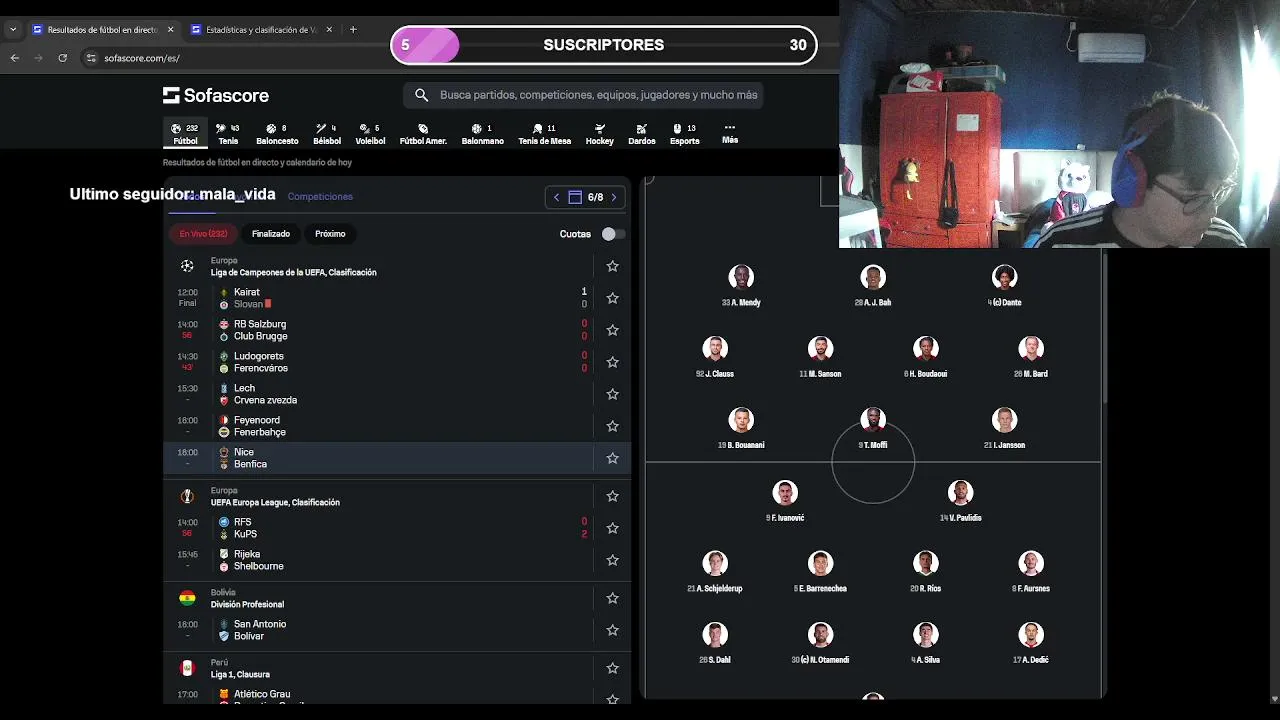The height and width of the screenshot is (720, 1280).
Task: Favorite the Kairat vs Slovan match
Action: tap(613, 298)
